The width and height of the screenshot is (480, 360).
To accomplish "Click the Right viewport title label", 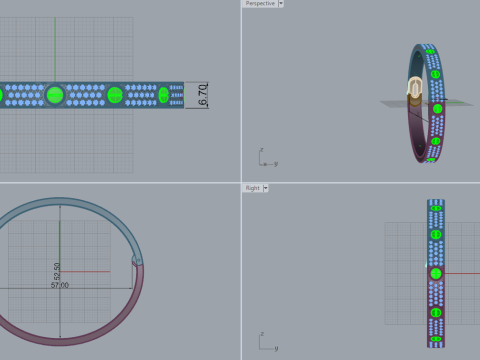I will (x=252, y=188).
